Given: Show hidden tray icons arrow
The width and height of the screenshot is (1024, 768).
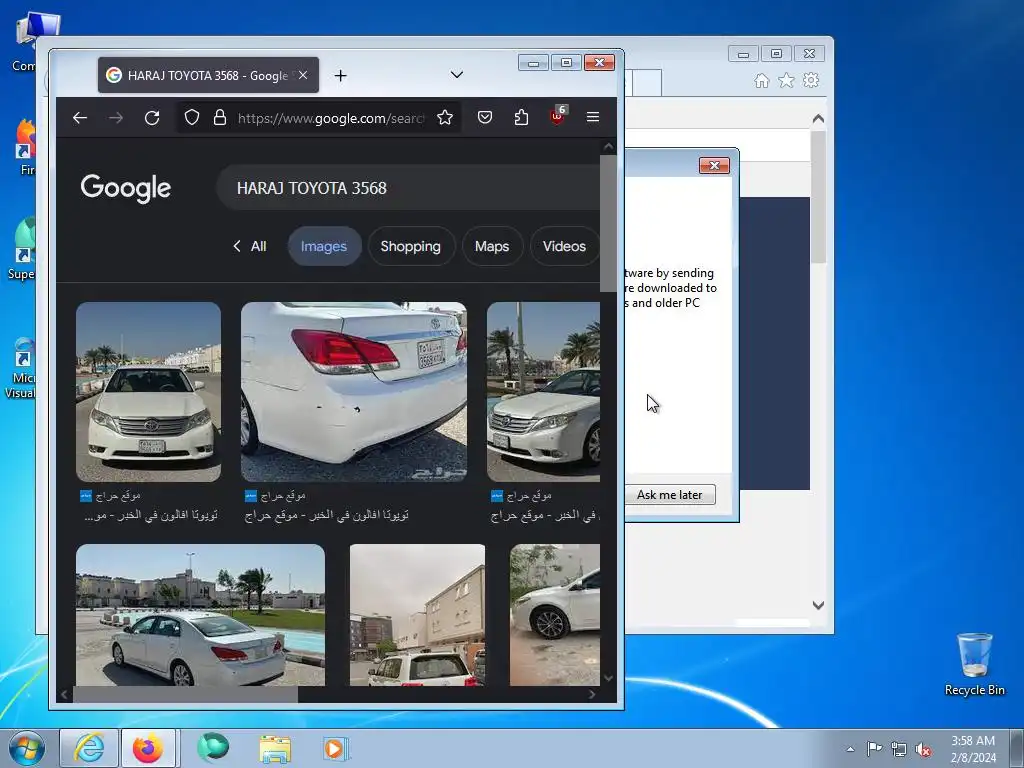Looking at the screenshot, I should pos(850,749).
